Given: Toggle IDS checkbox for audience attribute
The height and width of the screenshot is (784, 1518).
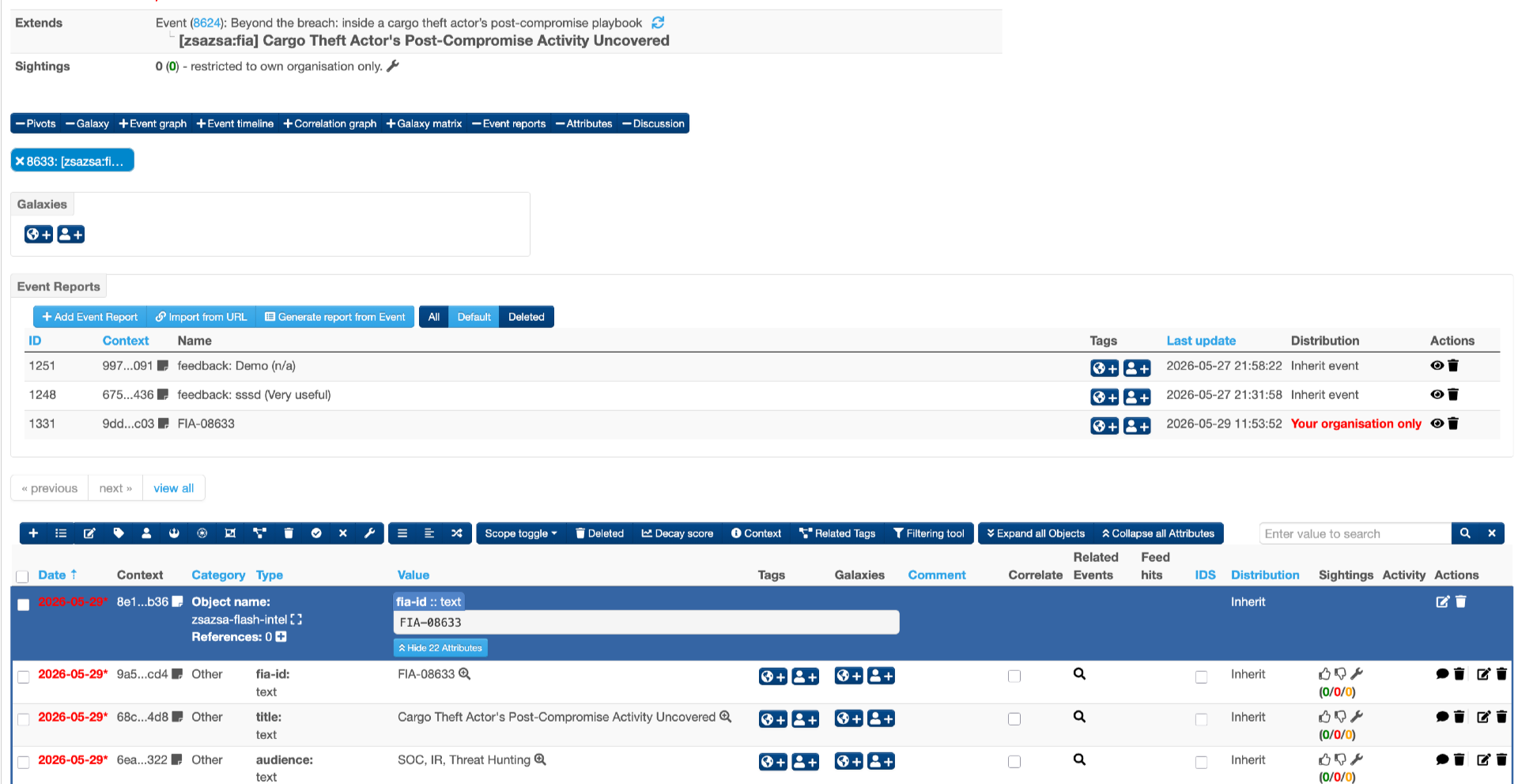Looking at the screenshot, I should click(x=1201, y=762).
